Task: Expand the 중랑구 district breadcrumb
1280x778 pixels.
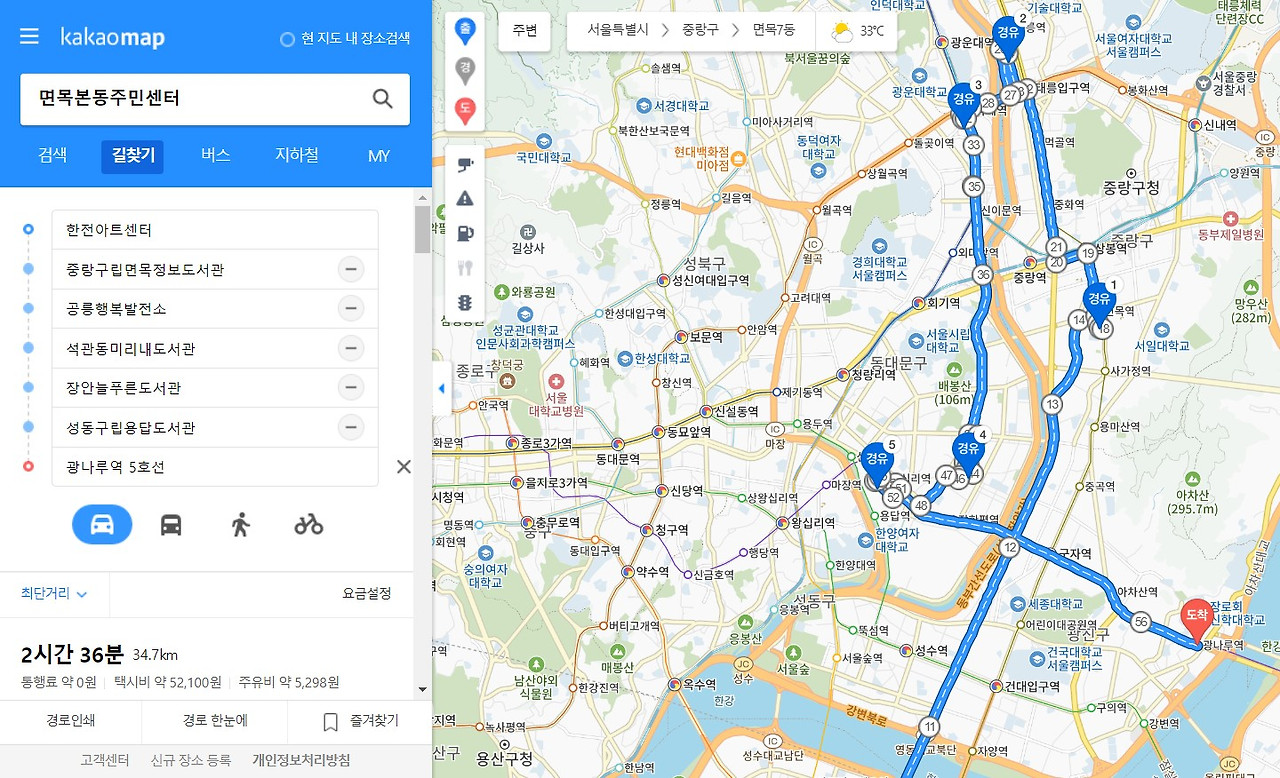Action: click(700, 30)
